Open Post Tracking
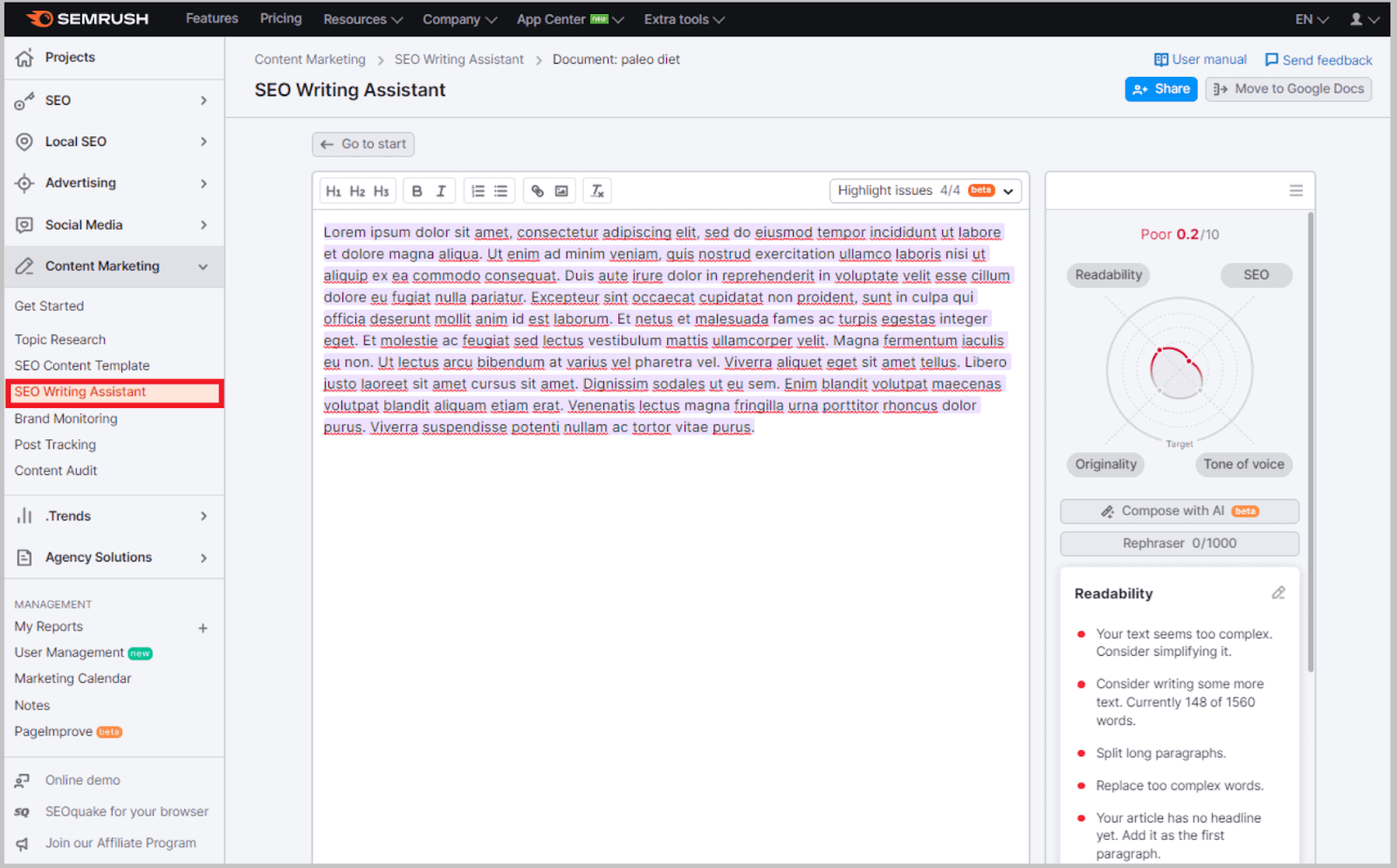 point(55,445)
